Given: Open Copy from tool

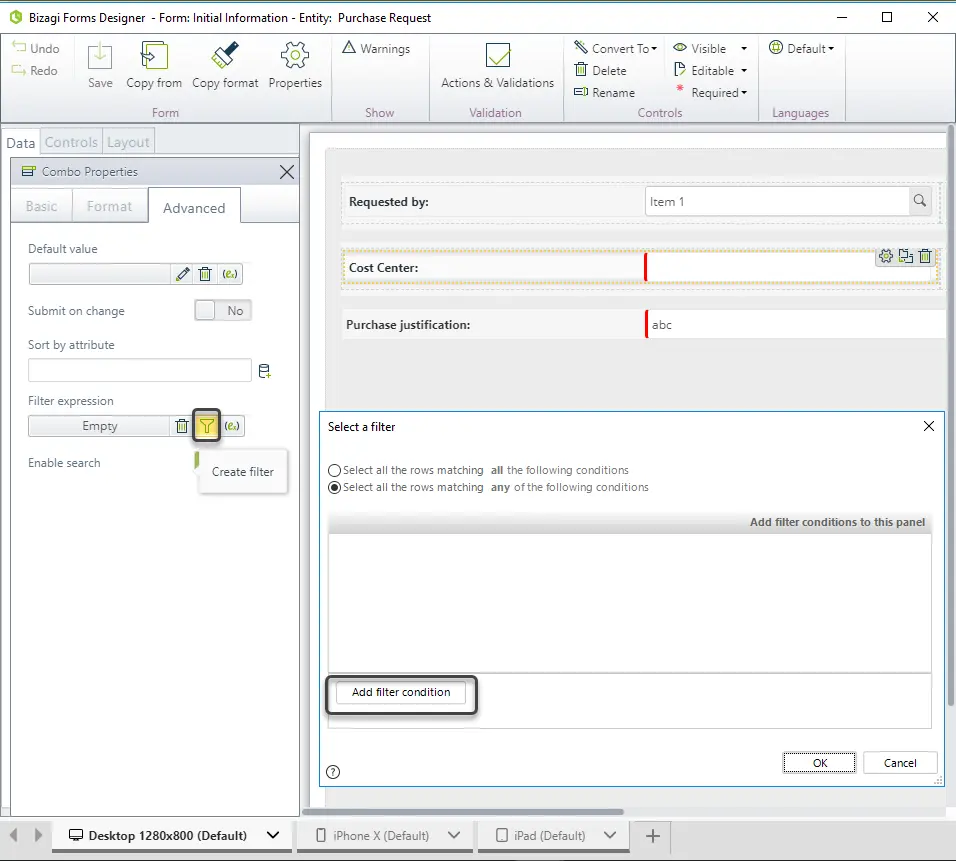Looking at the screenshot, I should click(x=154, y=65).
